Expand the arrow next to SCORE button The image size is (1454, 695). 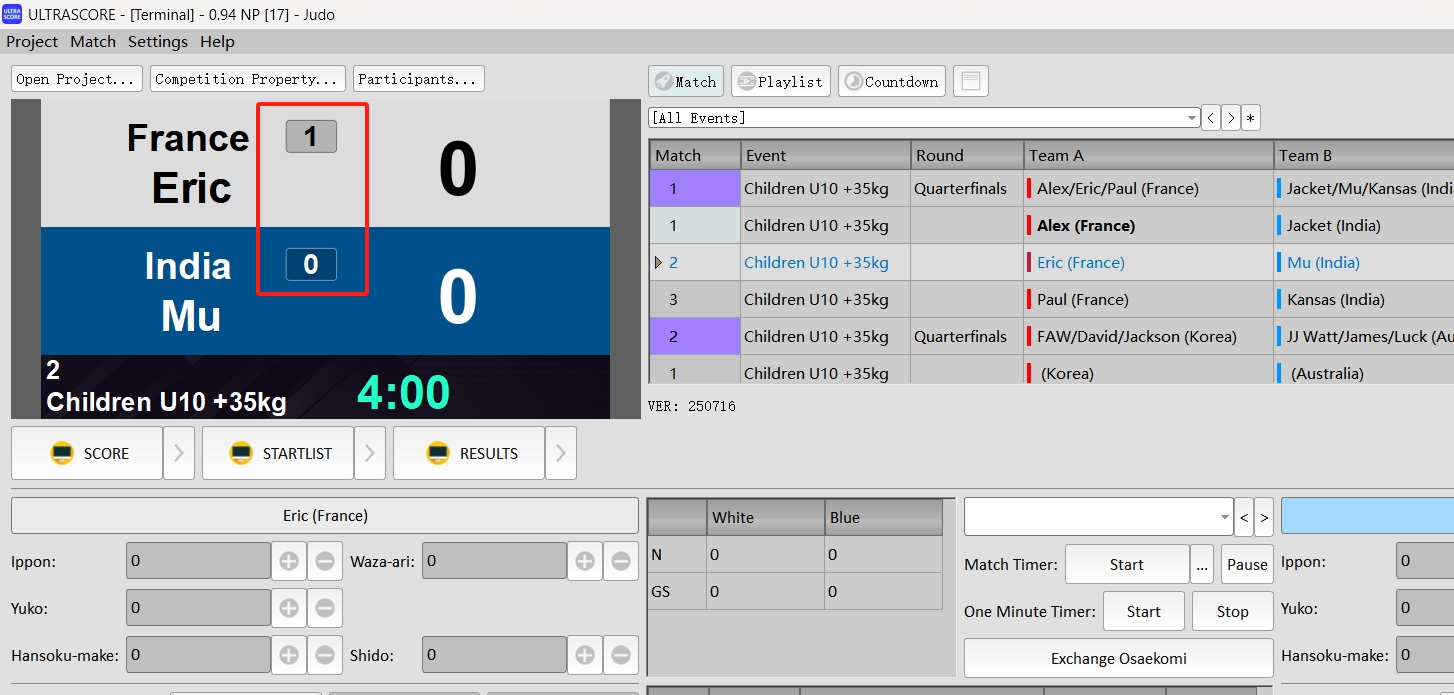pyautogui.click(x=178, y=453)
